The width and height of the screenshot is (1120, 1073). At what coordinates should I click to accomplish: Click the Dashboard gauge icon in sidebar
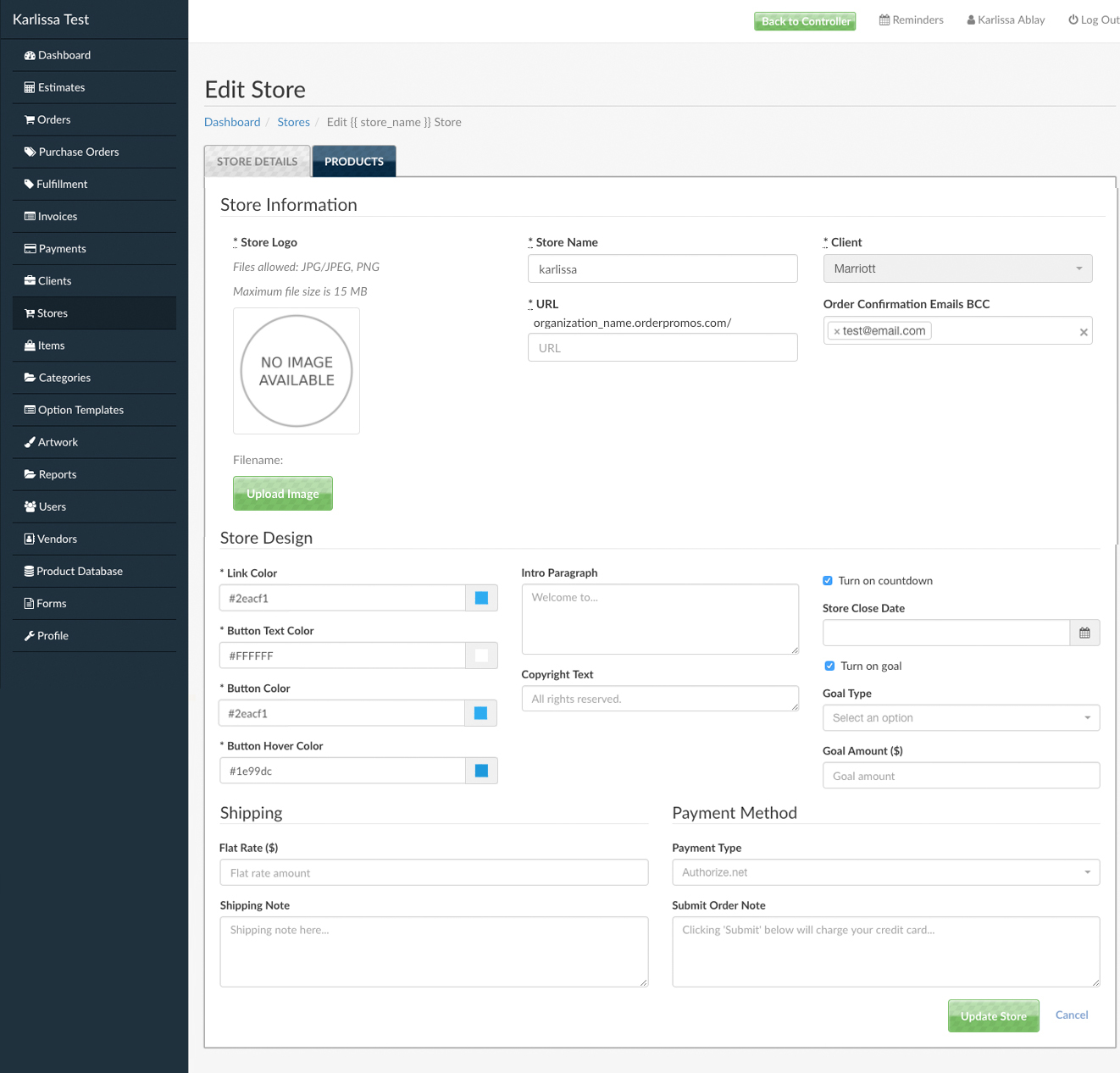pos(30,56)
